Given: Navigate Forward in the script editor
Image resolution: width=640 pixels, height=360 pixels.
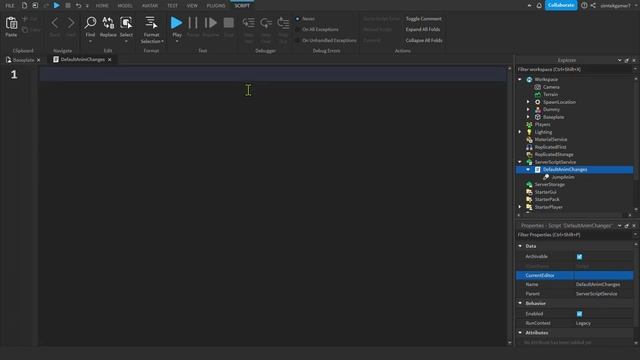Looking at the screenshot, I should coord(71,23).
